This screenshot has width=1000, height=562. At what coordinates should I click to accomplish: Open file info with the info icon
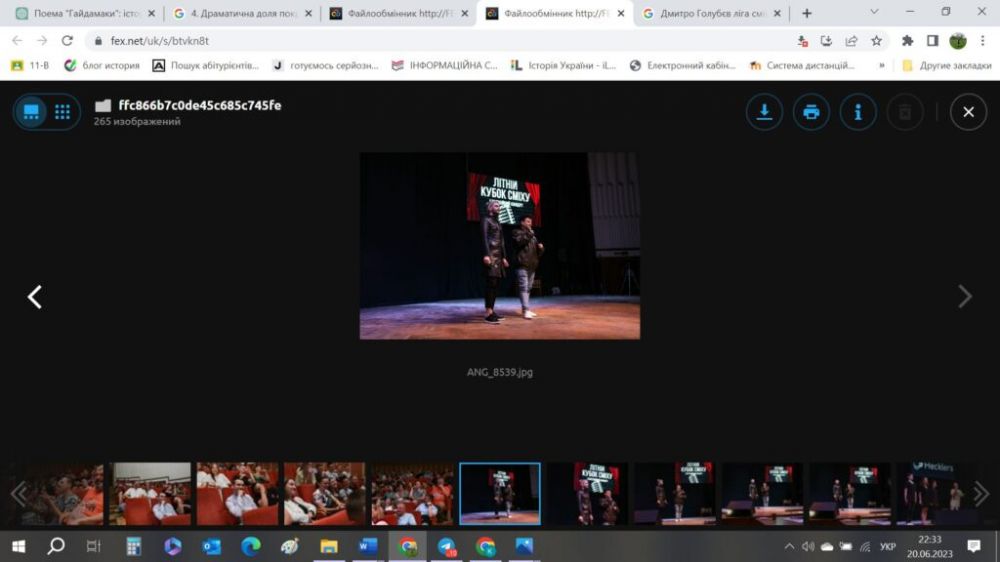click(x=857, y=112)
